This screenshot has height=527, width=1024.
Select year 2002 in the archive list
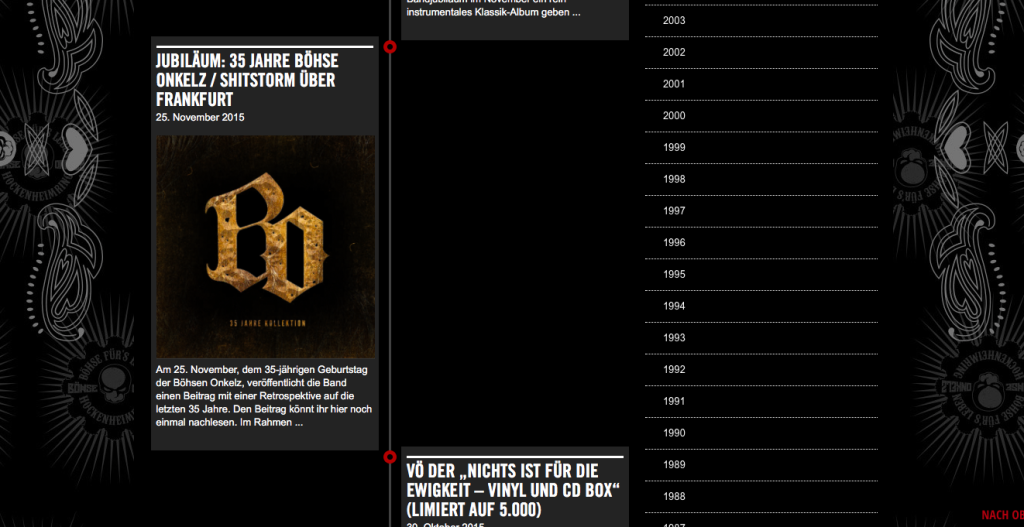coord(674,52)
